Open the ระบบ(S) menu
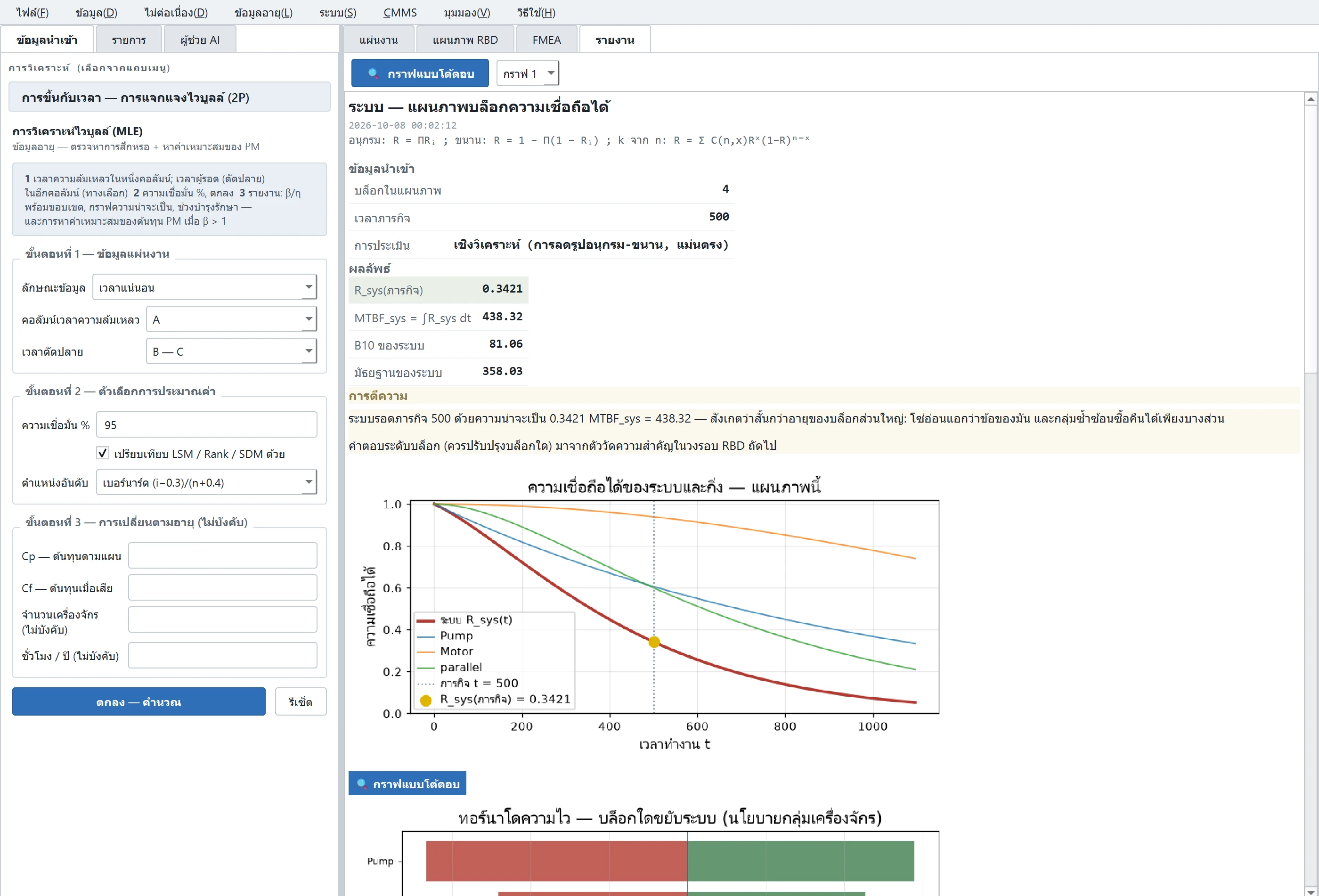The height and width of the screenshot is (896, 1319). point(338,12)
